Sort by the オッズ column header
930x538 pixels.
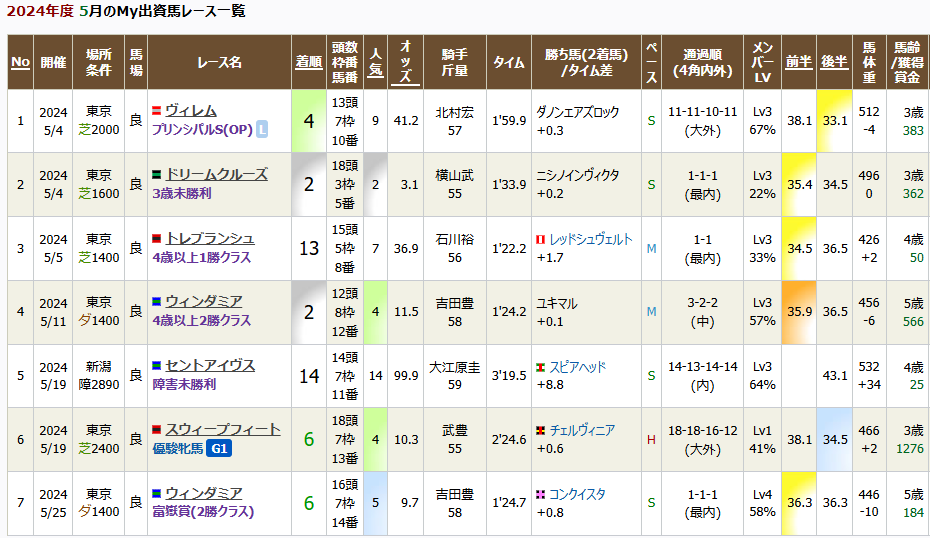coord(405,62)
